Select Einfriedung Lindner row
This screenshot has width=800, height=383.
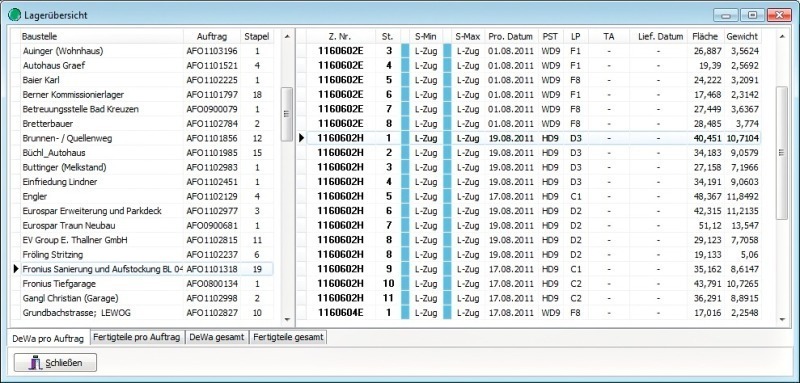pyautogui.click(x=146, y=182)
